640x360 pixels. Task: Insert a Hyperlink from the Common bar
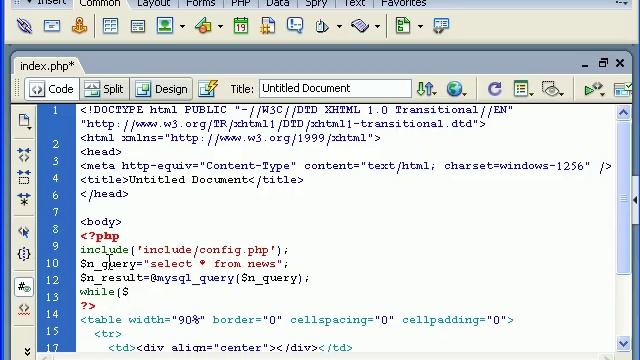(24, 26)
